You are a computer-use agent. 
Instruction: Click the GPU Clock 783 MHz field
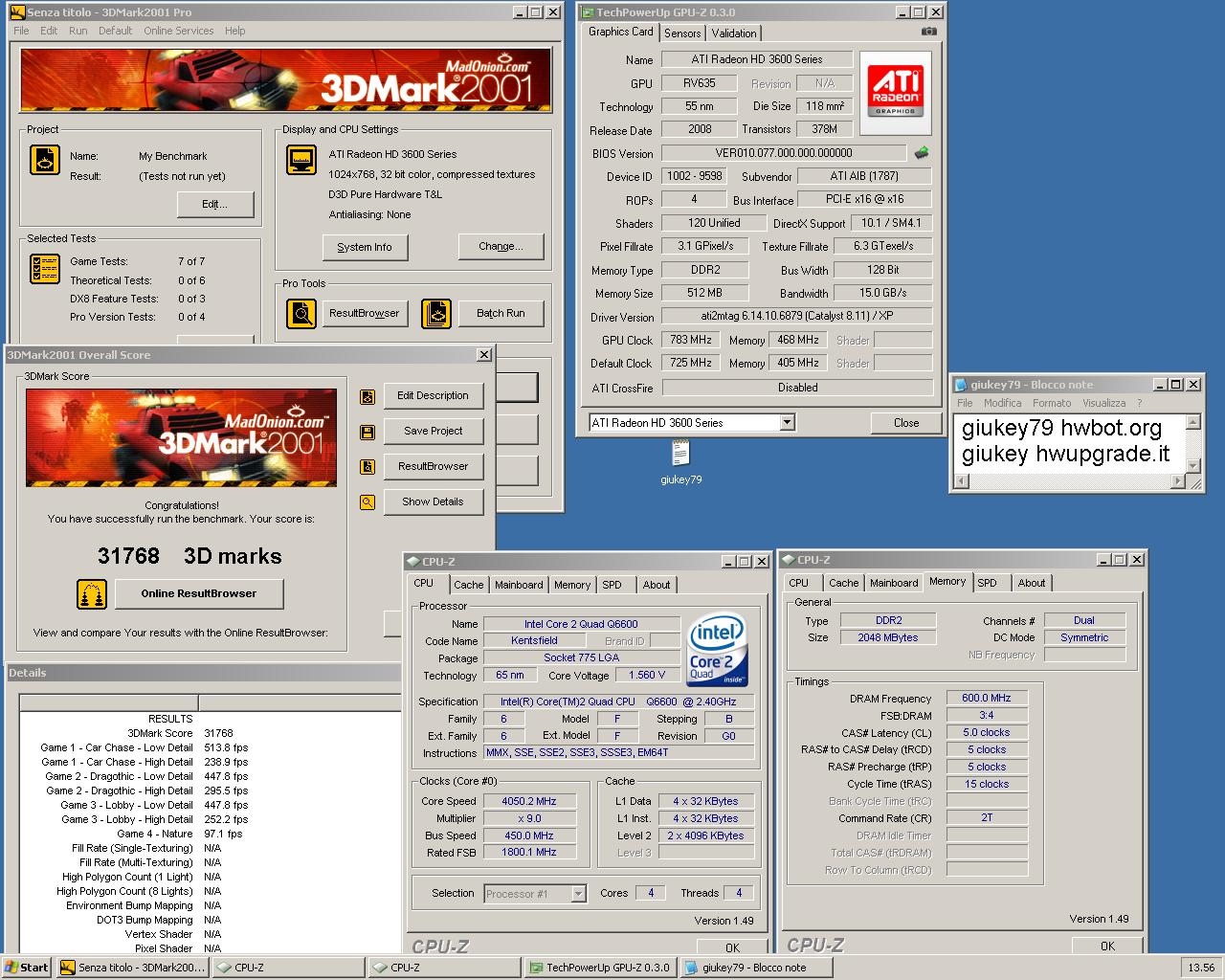pos(691,340)
